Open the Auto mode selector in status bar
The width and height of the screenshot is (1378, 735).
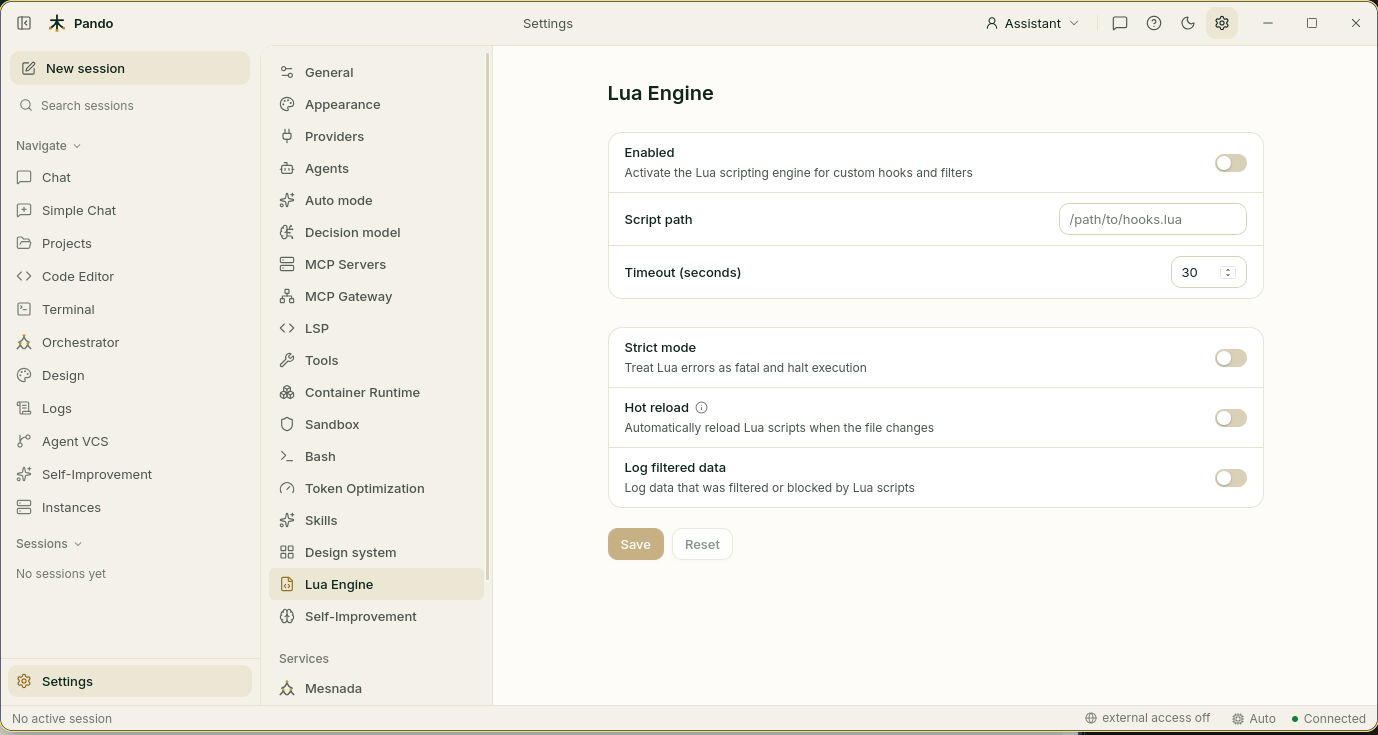(1254, 719)
